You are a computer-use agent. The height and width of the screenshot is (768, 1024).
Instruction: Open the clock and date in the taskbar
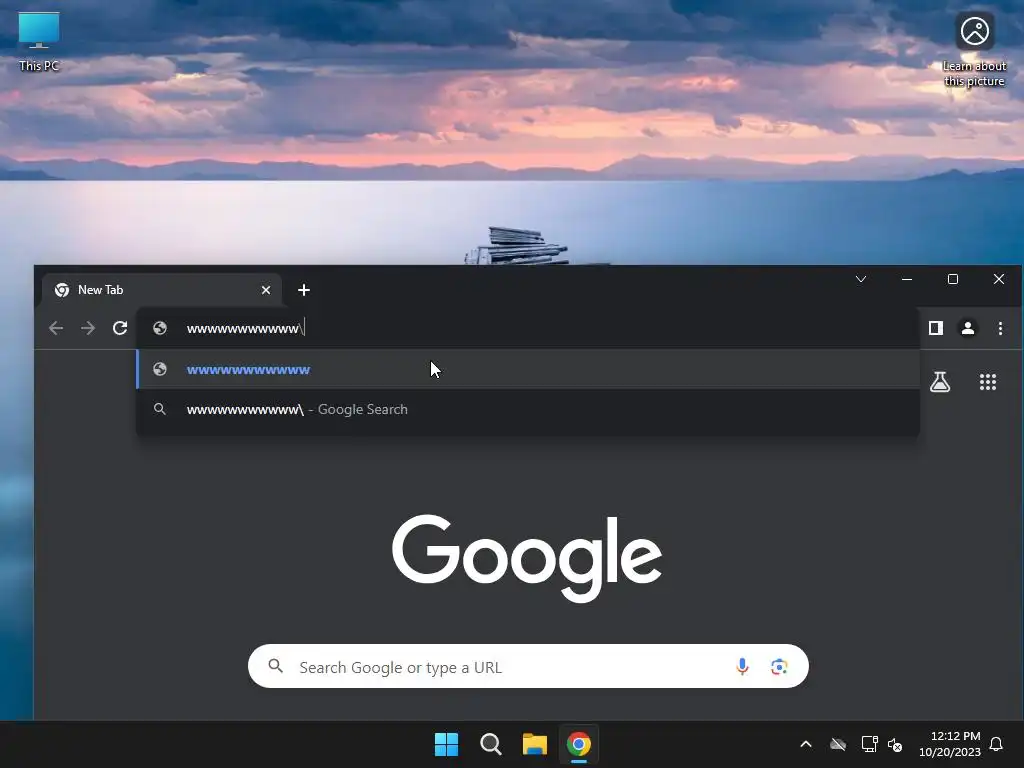950,744
